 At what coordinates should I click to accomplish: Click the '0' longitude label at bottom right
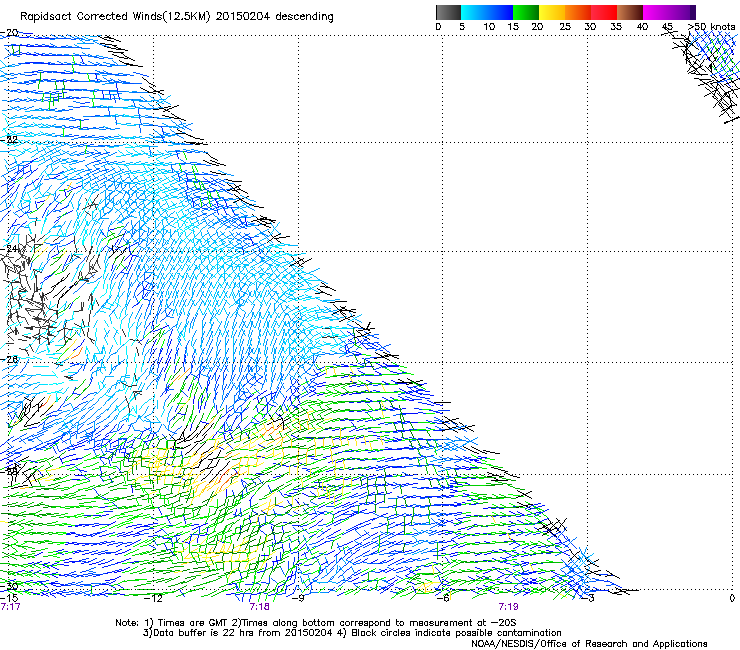point(732,598)
